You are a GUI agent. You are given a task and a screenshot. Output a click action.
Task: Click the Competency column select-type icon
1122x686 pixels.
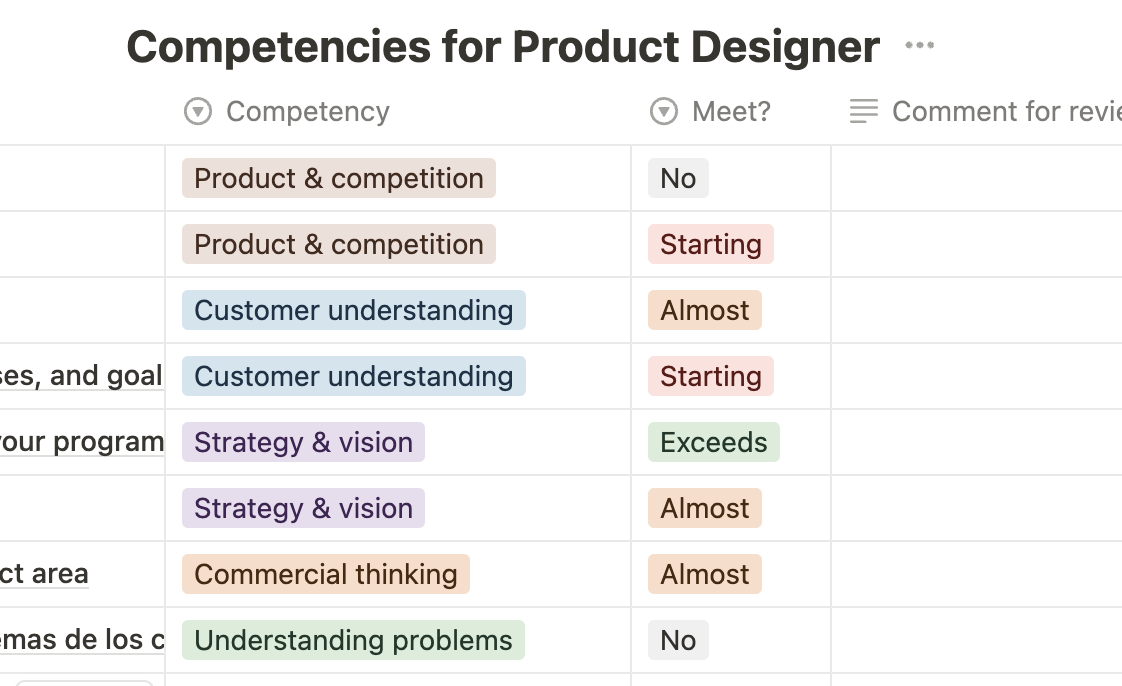click(198, 112)
